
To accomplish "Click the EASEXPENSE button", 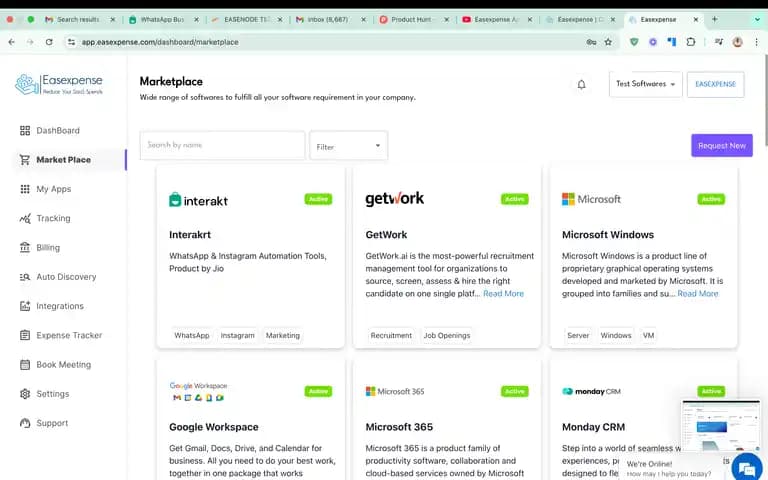I will pyautogui.click(x=716, y=84).
